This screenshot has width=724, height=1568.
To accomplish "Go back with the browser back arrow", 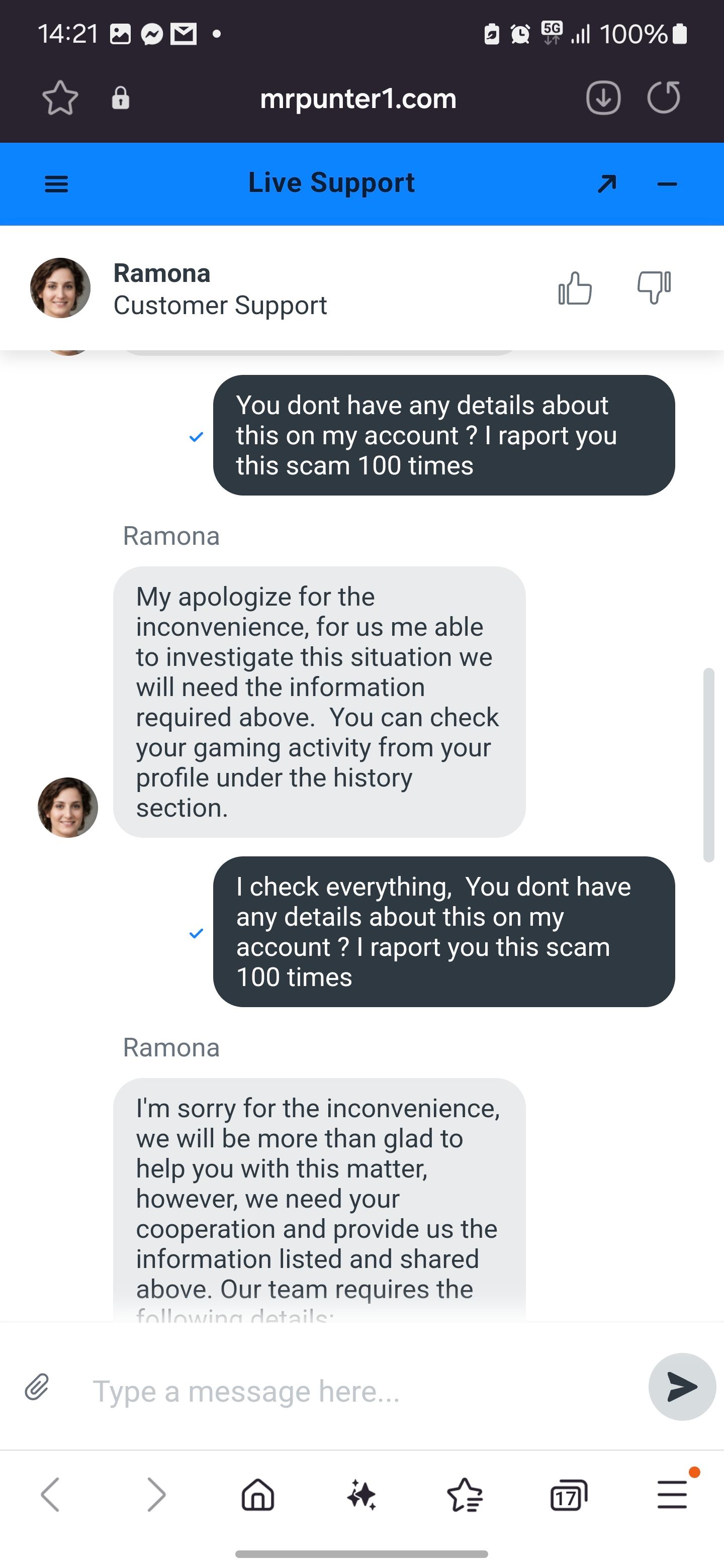I will pos(51,1494).
